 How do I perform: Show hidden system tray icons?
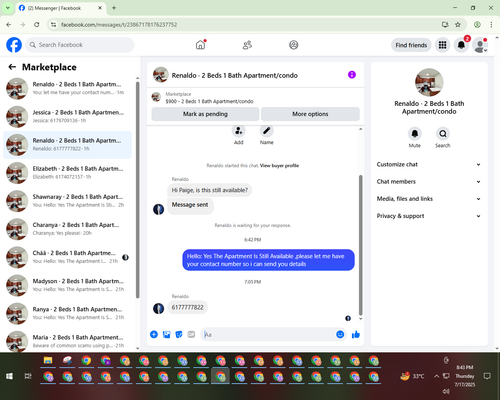436,376
